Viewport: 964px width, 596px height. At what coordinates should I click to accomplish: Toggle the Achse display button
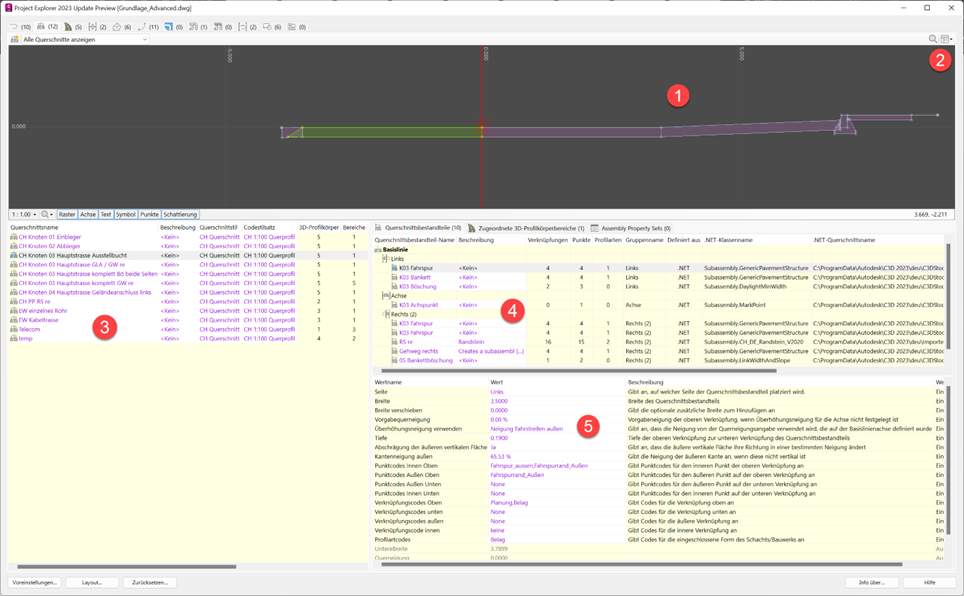coord(88,214)
